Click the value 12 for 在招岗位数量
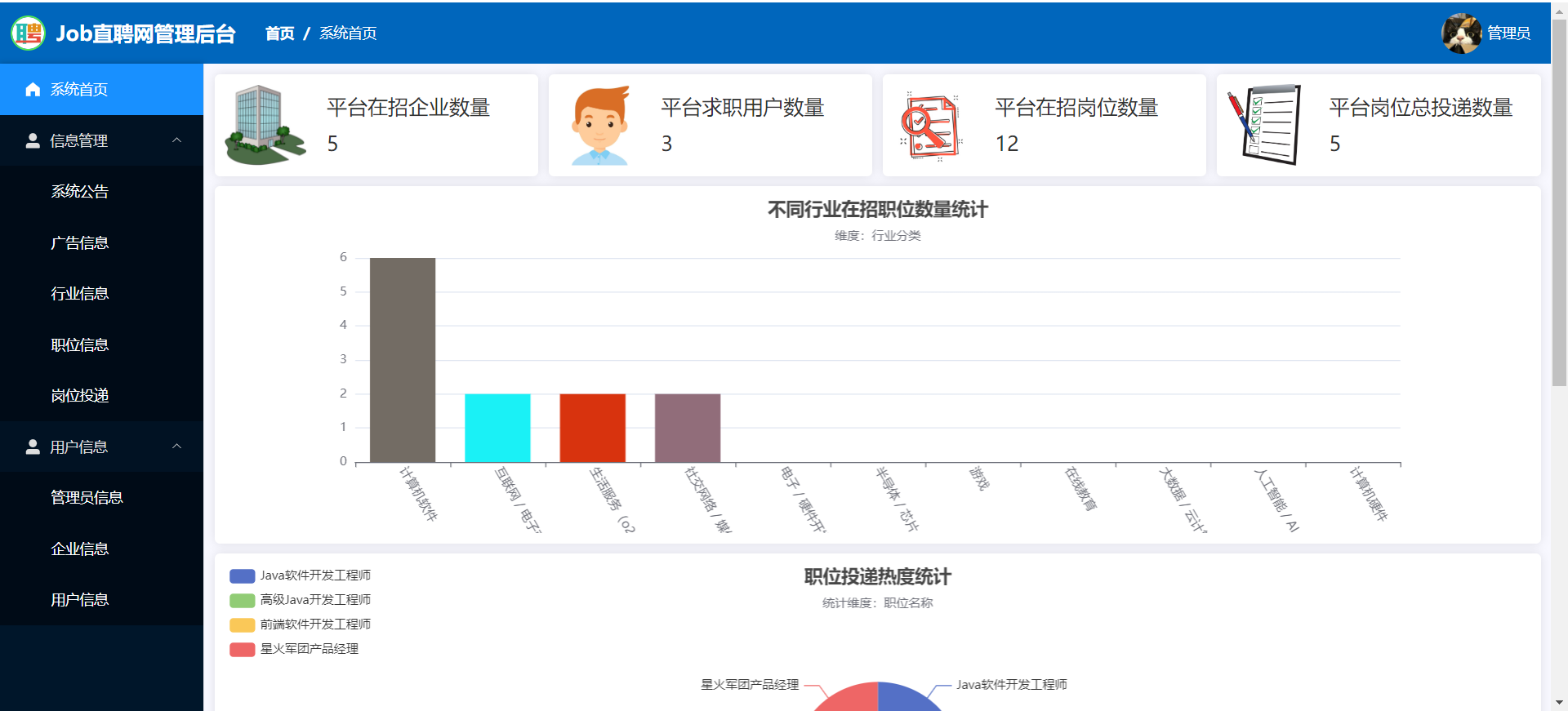The width and height of the screenshot is (1568, 711). coord(1007,144)
